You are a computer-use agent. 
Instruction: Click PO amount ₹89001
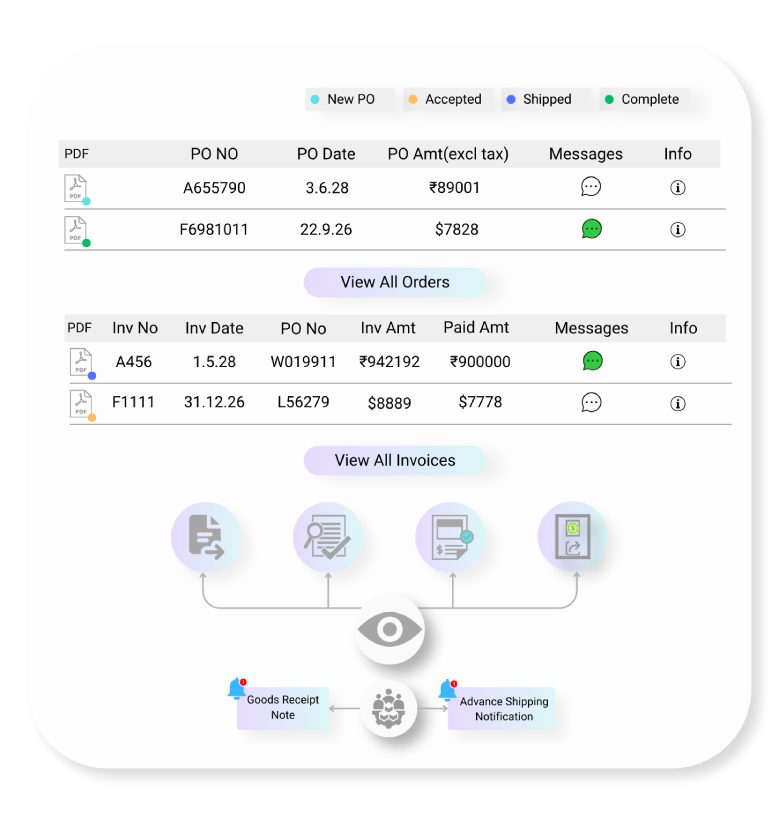pyautogui.click(x=454, y=188)
